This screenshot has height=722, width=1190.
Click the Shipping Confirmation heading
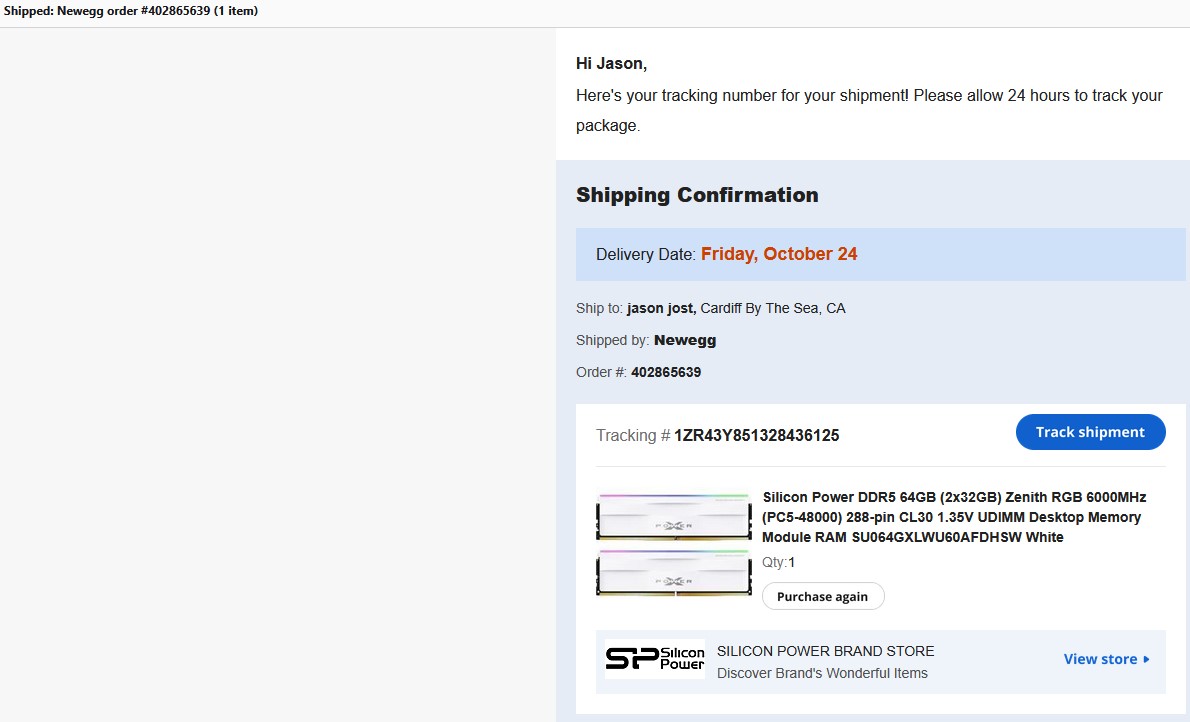[697, 195]
